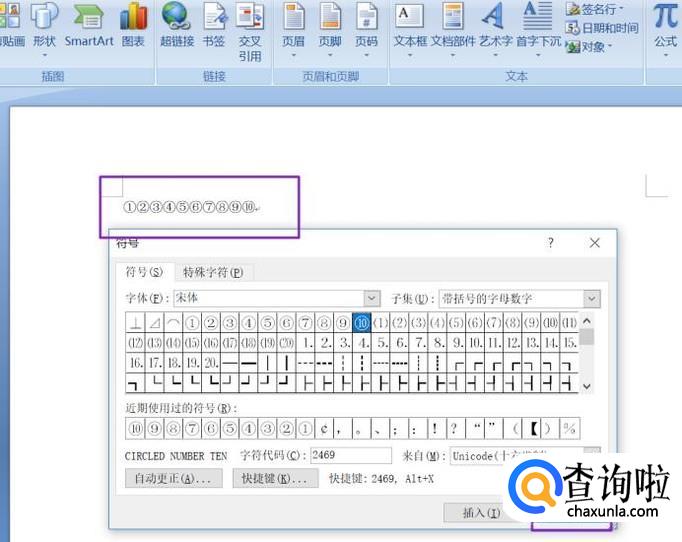The width and height of the screenshot is (682, 542).
Task: Switch to the 特殊字符(P) tab
Action: 213,273
